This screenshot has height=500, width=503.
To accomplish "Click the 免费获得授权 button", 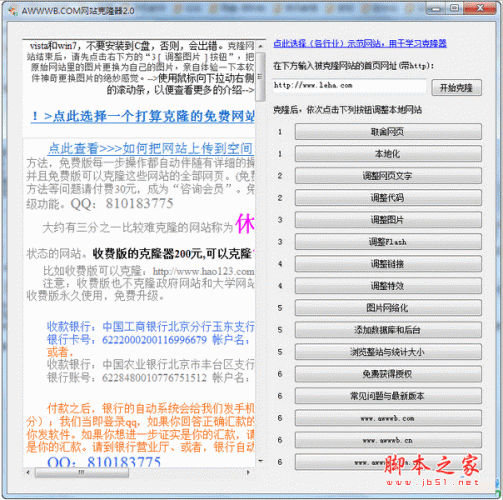I will point(388,374).
